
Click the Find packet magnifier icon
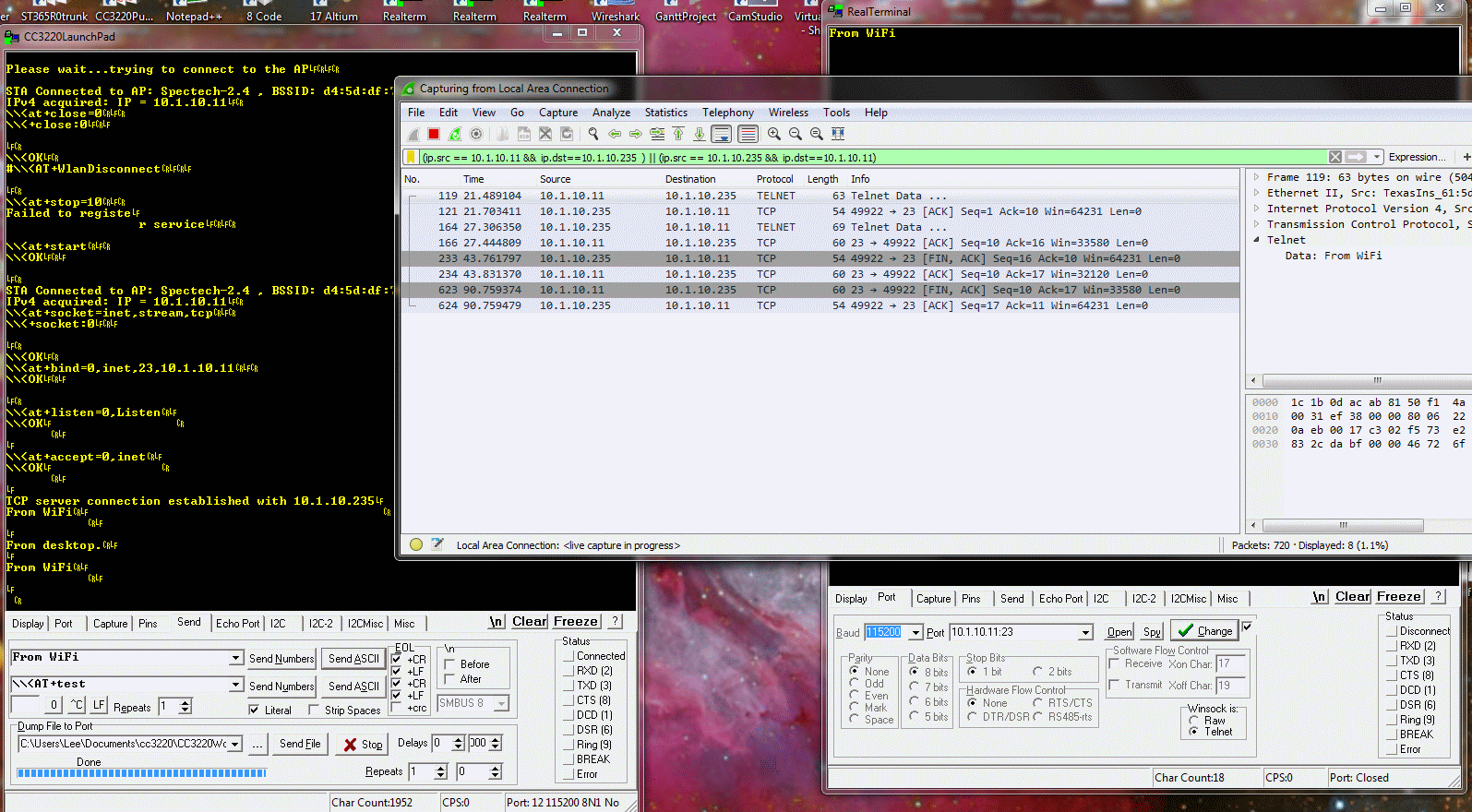[x=593, y=134]
